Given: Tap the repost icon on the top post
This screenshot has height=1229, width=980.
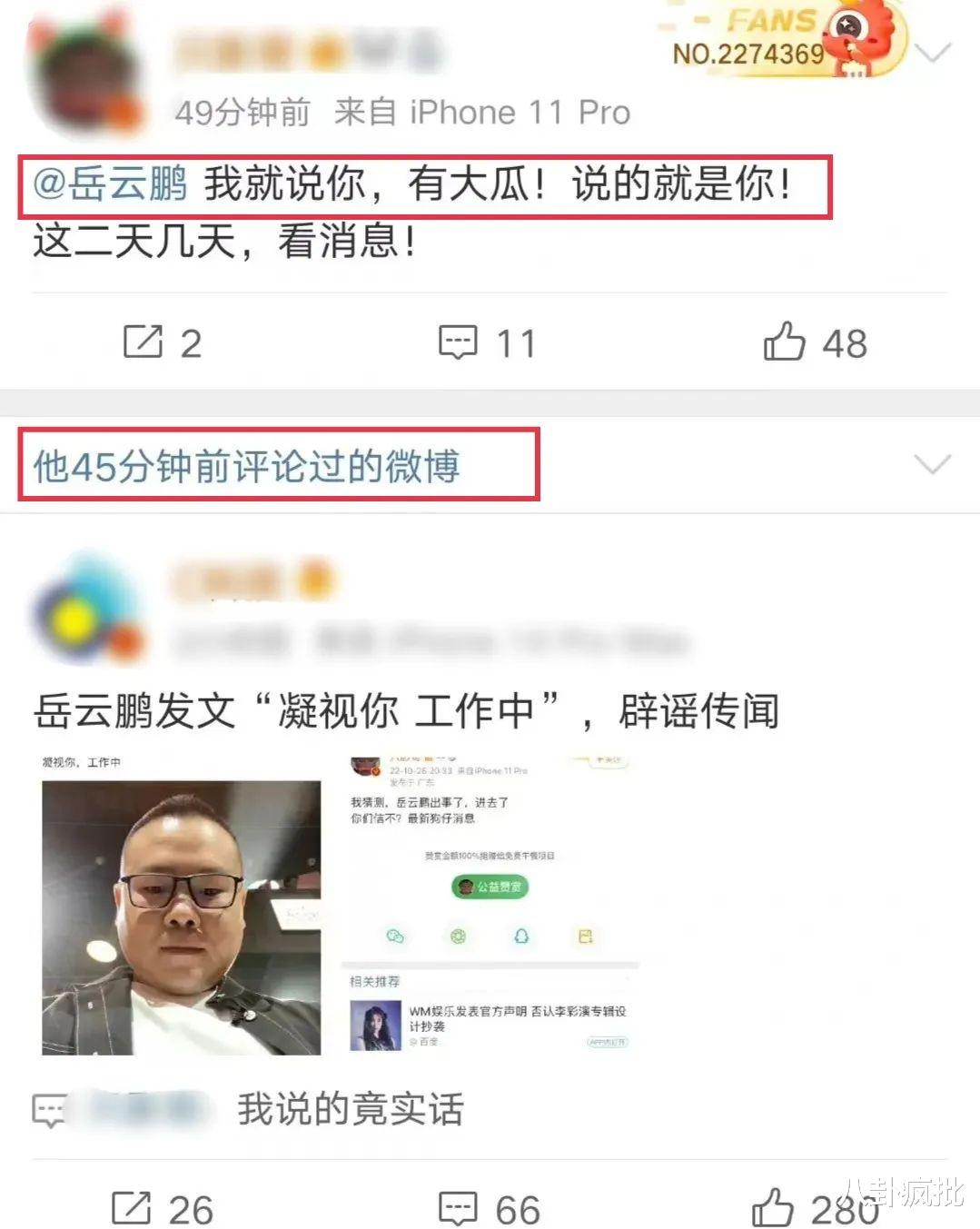Looking at the screenshot, I should [x=144, y=342].
